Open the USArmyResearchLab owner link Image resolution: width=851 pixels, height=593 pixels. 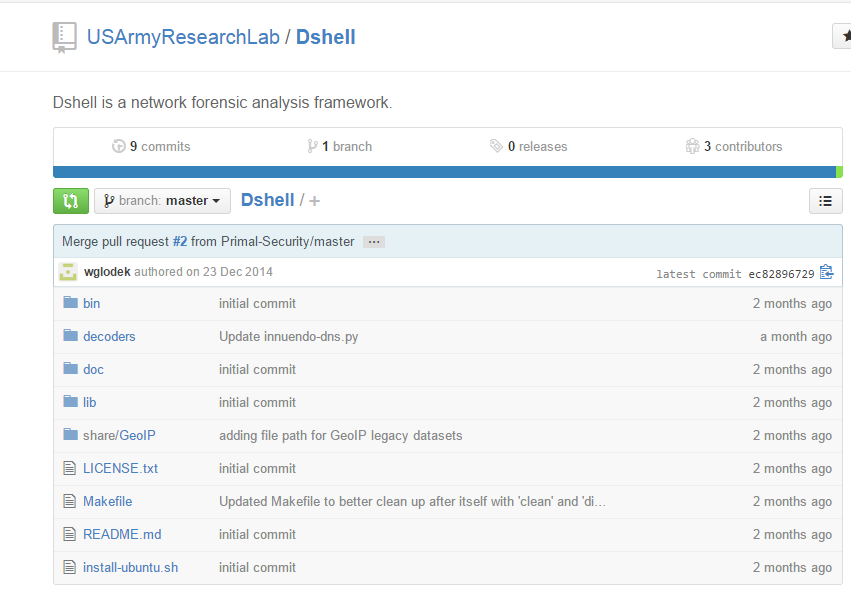tap(183, 37)
